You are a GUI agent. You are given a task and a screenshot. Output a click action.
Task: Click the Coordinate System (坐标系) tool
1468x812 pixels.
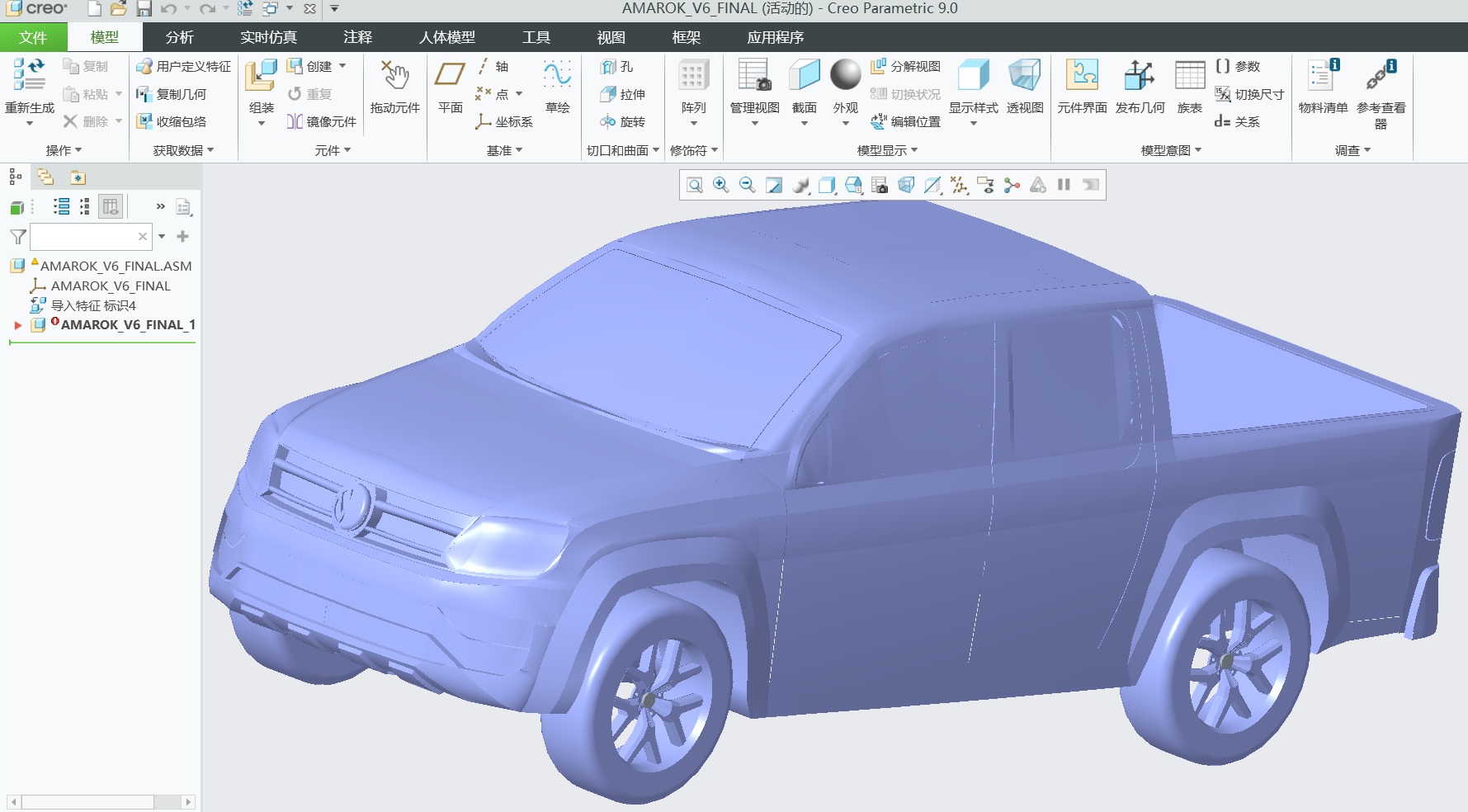(504, 121)
